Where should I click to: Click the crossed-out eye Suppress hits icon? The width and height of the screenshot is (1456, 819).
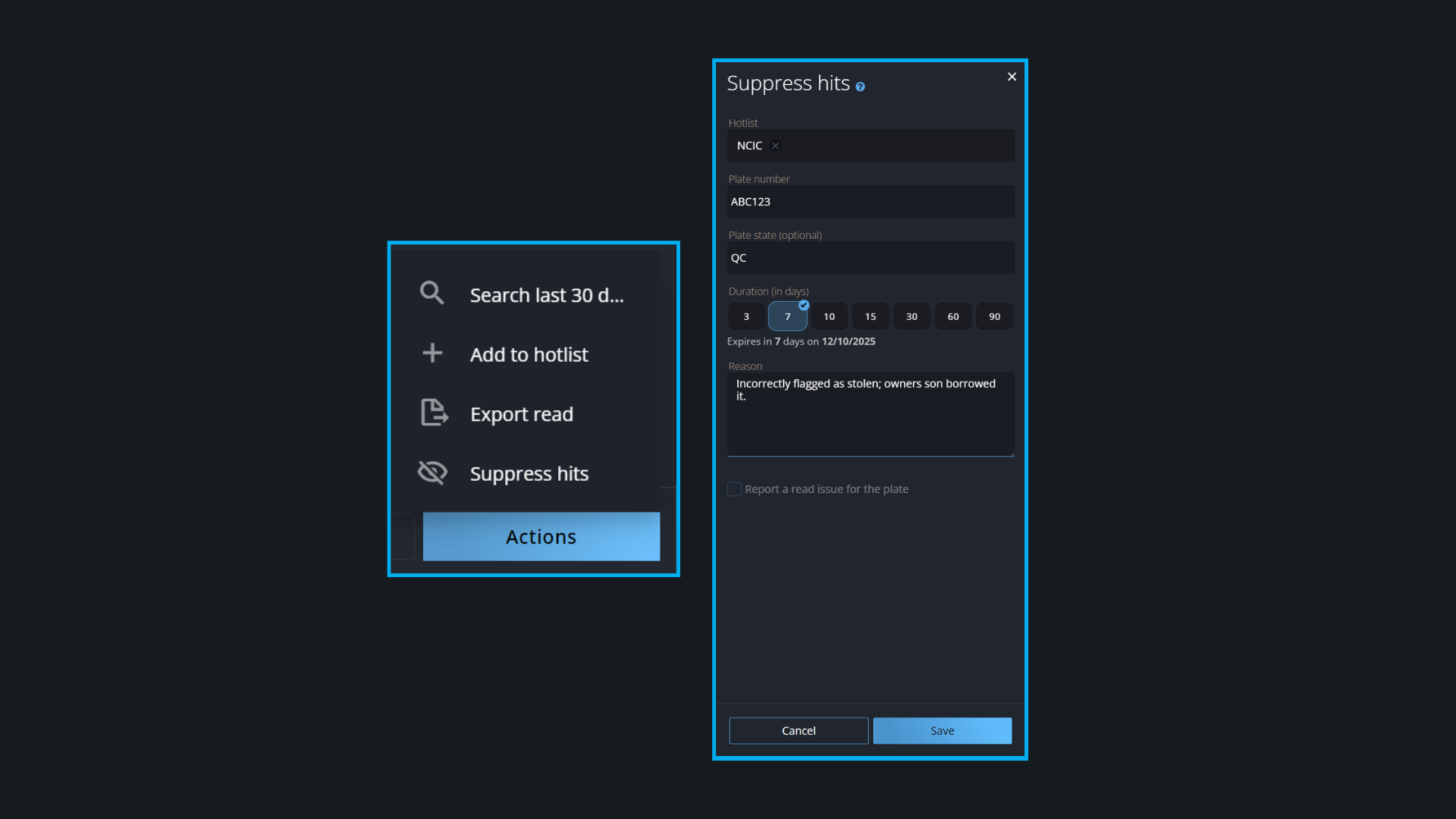[432, 472]
